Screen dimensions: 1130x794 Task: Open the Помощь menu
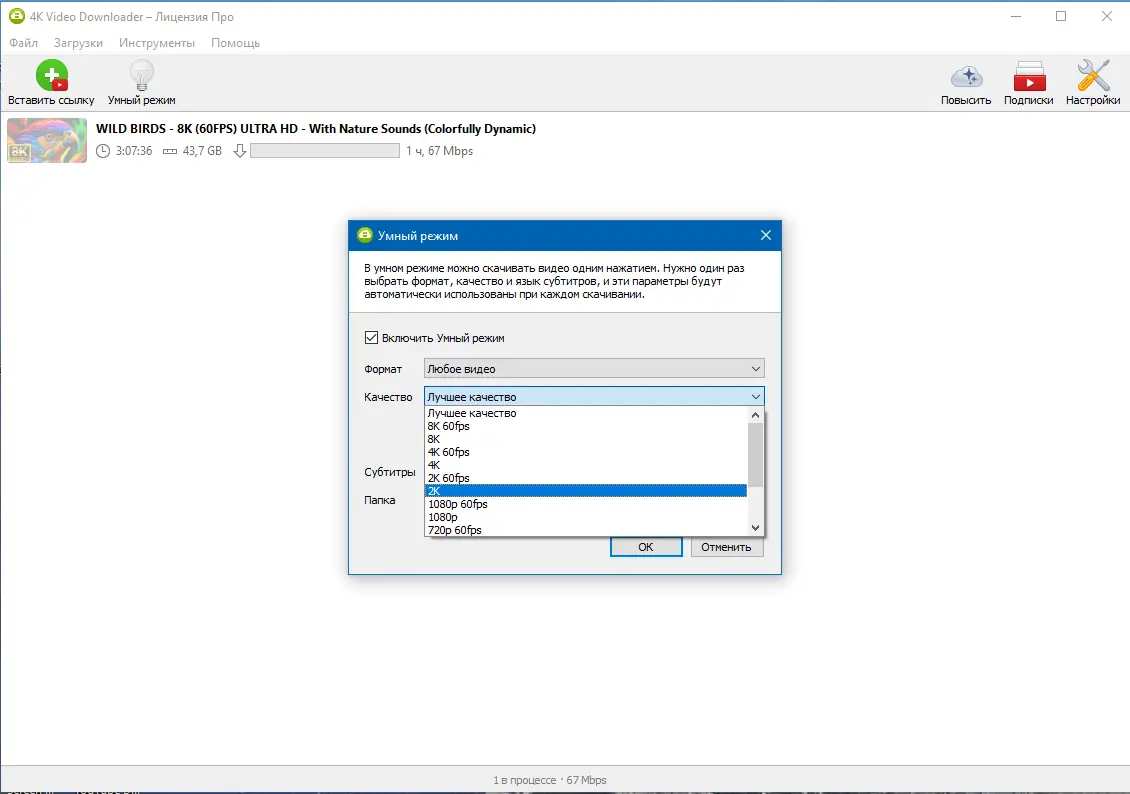[236, 43]
